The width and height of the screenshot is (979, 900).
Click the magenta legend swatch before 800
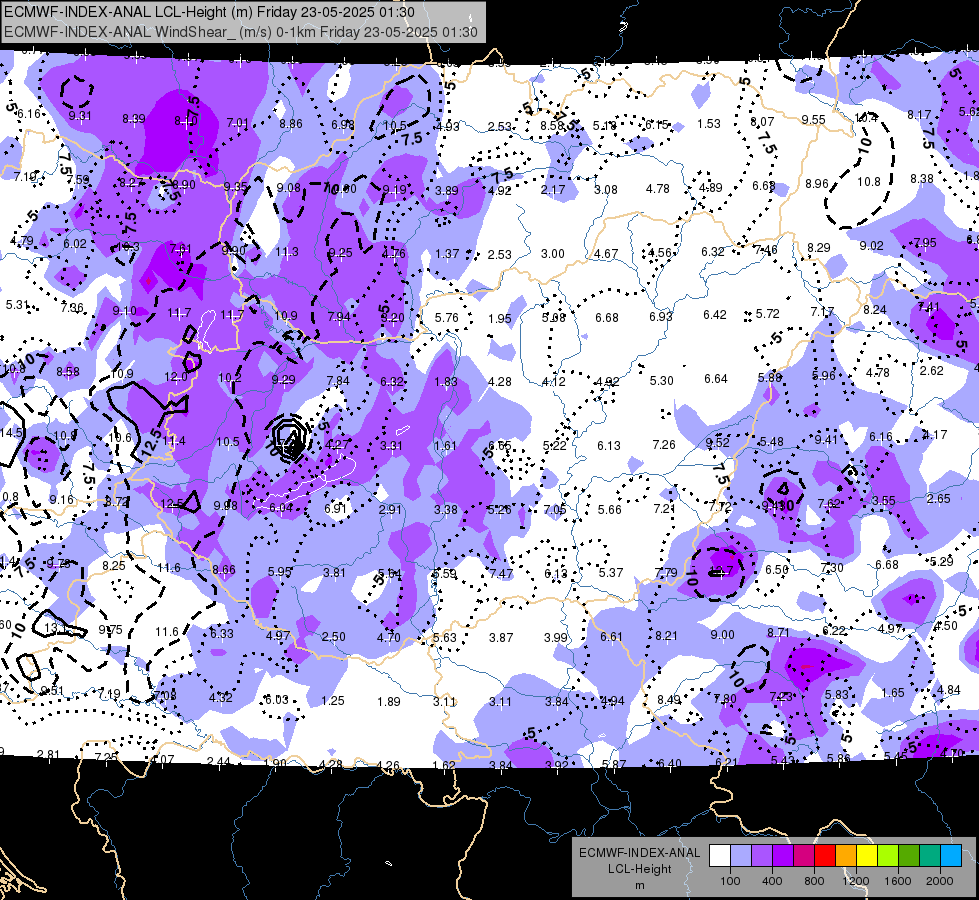804,856
